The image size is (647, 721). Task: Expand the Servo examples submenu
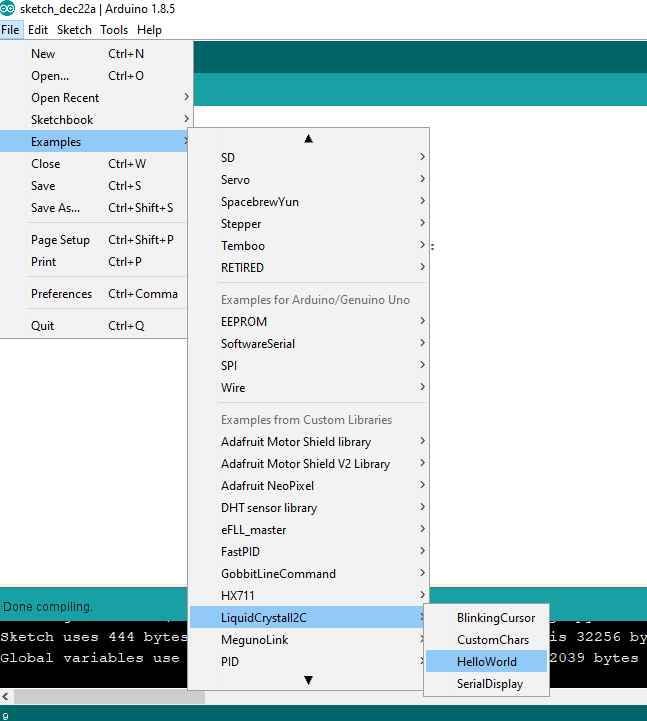point(309,180)
